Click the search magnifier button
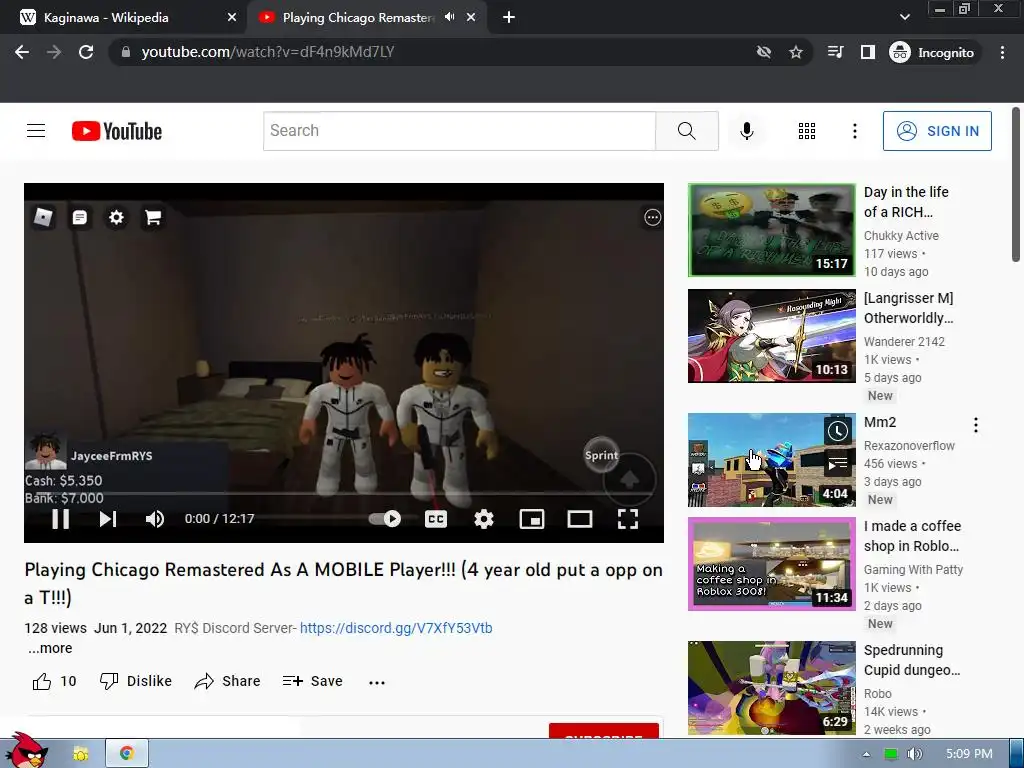Screen dimensions: 1024x768 [x=686, y=131]
